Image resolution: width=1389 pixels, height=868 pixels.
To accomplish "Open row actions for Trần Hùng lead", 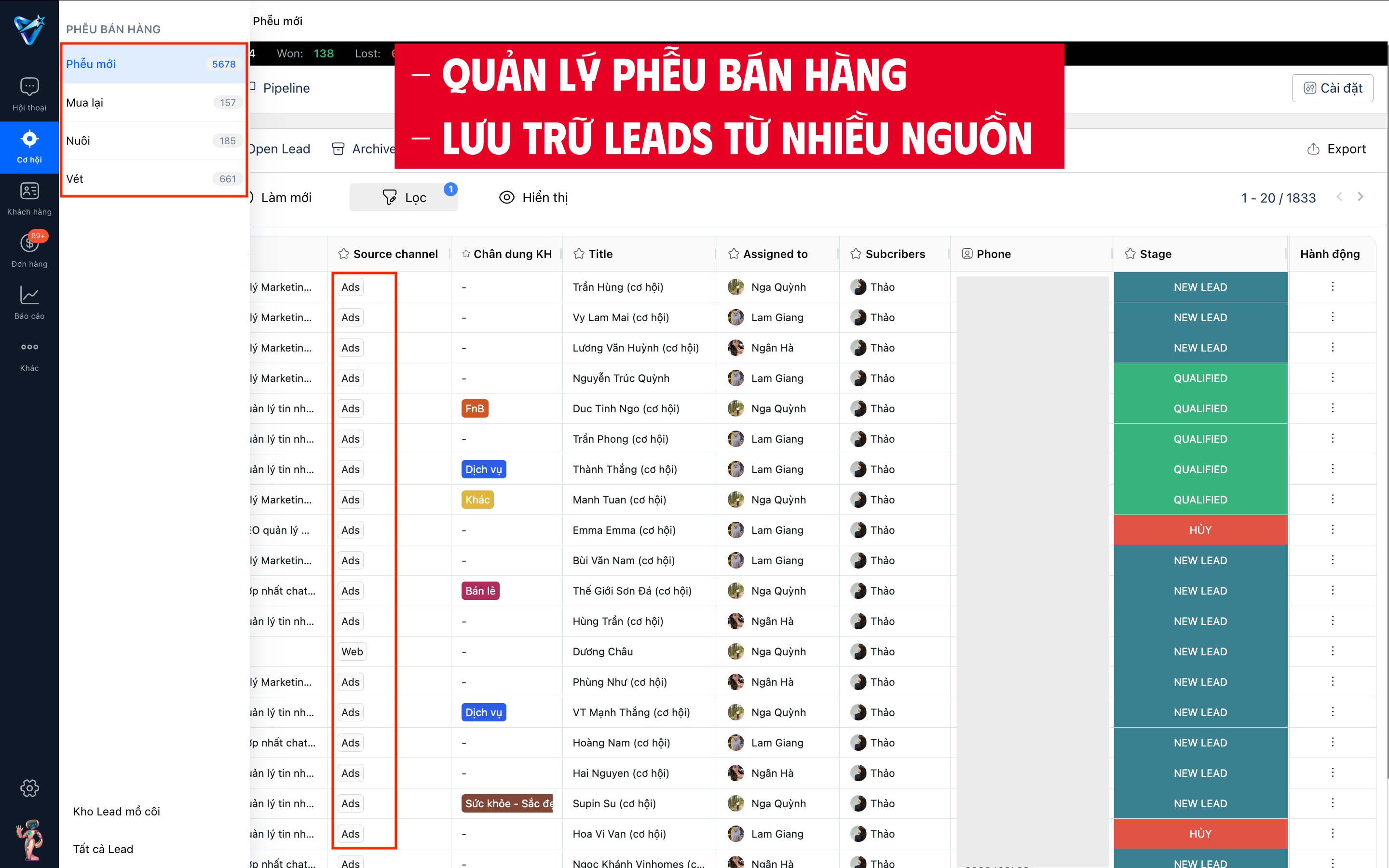I will (x=1332, y=286).
